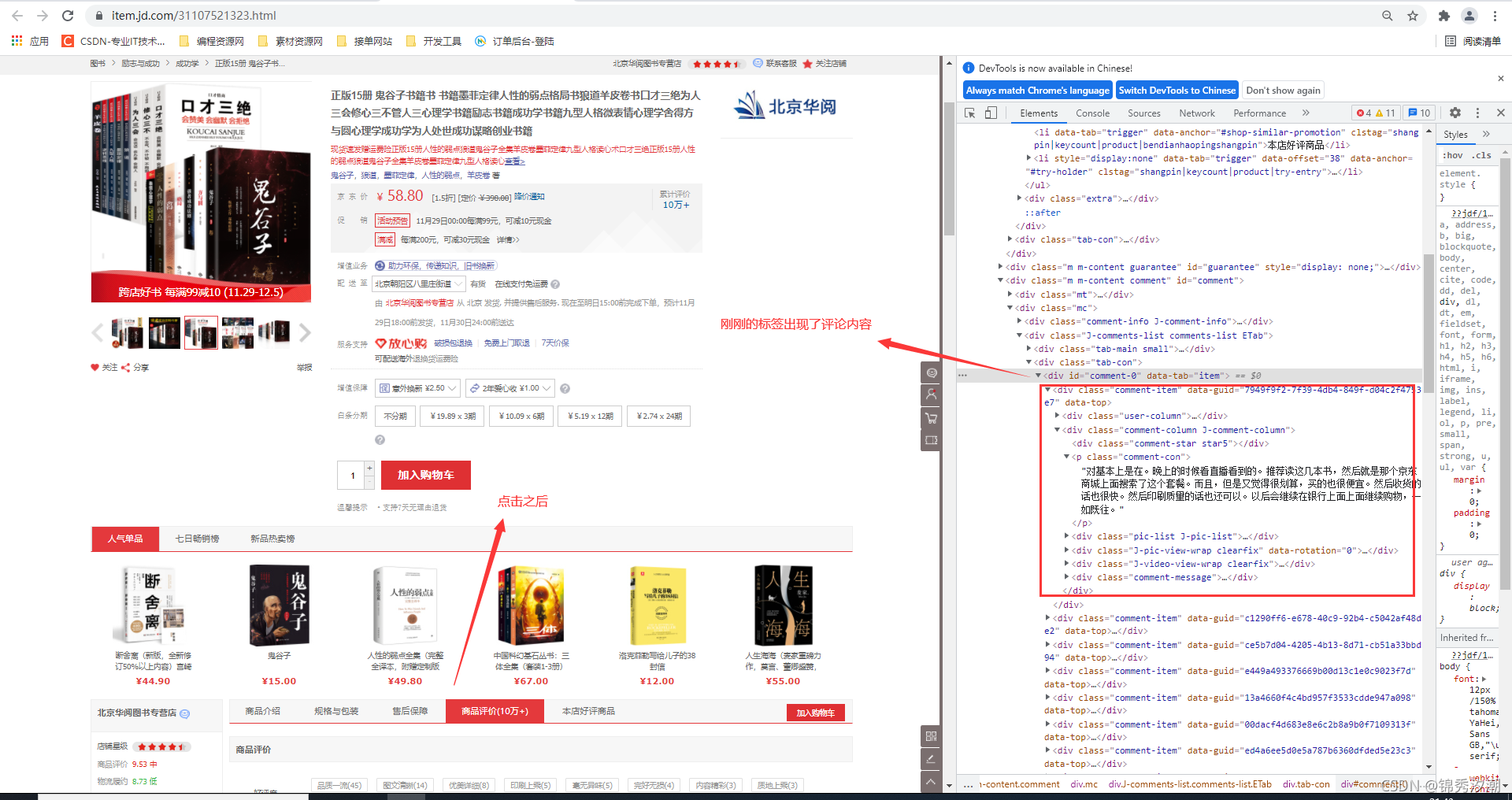The height and width of the screenshot is (800, 1512).
Task: Expand the div class user-column node
Action: click(x=1057, y=416)
